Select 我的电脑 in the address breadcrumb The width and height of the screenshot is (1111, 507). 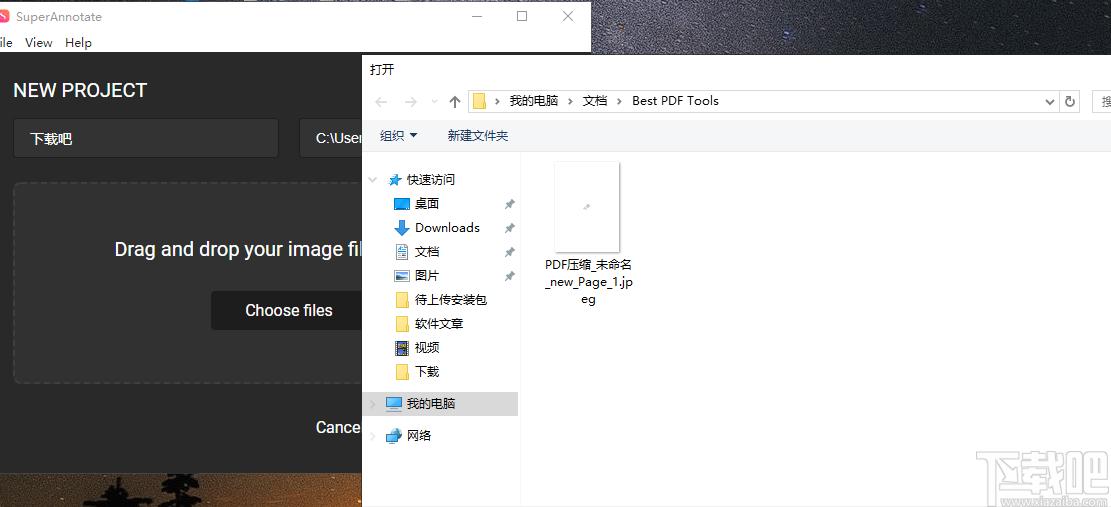(534, 101)
